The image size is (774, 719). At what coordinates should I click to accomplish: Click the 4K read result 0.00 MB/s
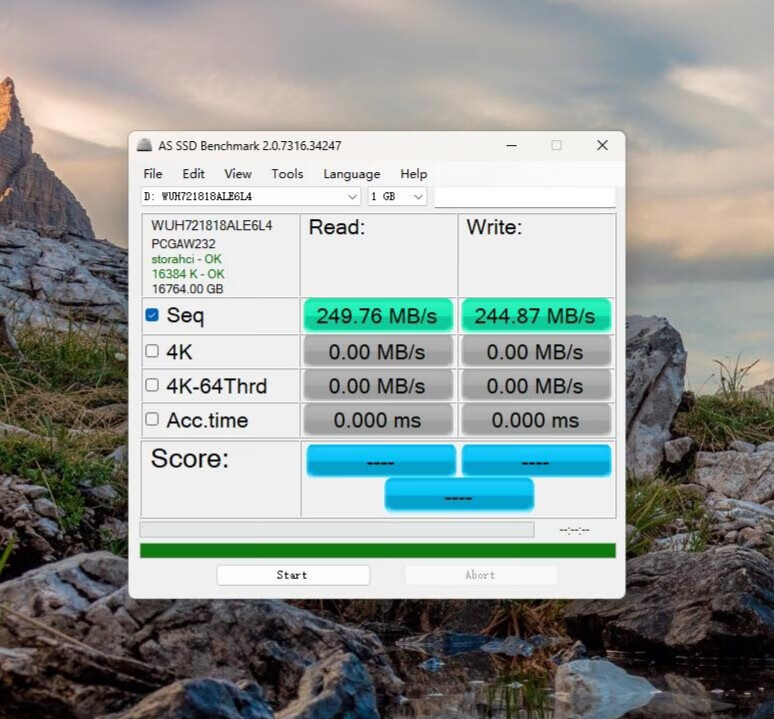[x=378, y=351]
